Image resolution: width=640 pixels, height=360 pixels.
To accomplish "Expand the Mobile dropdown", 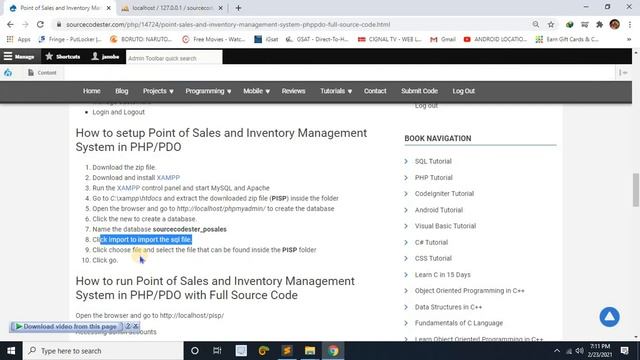I will (256, 91).
